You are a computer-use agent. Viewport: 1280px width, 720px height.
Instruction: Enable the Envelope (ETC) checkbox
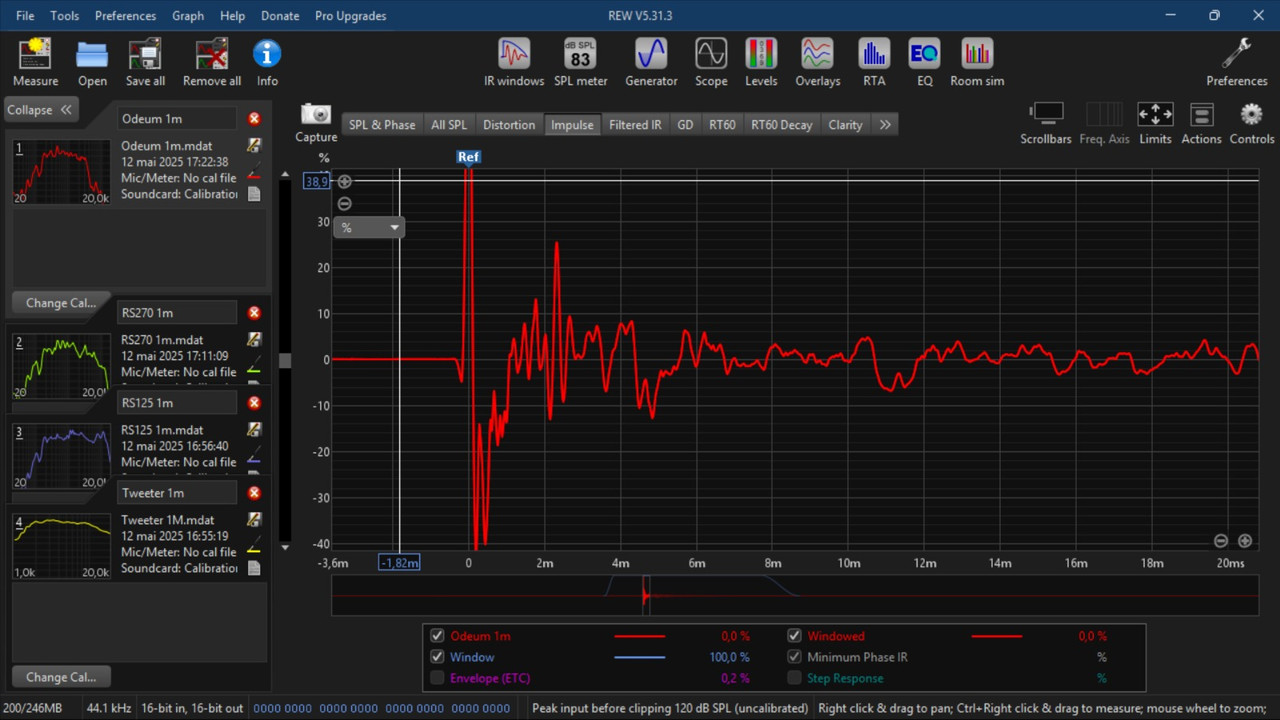(x=437, y=678)
